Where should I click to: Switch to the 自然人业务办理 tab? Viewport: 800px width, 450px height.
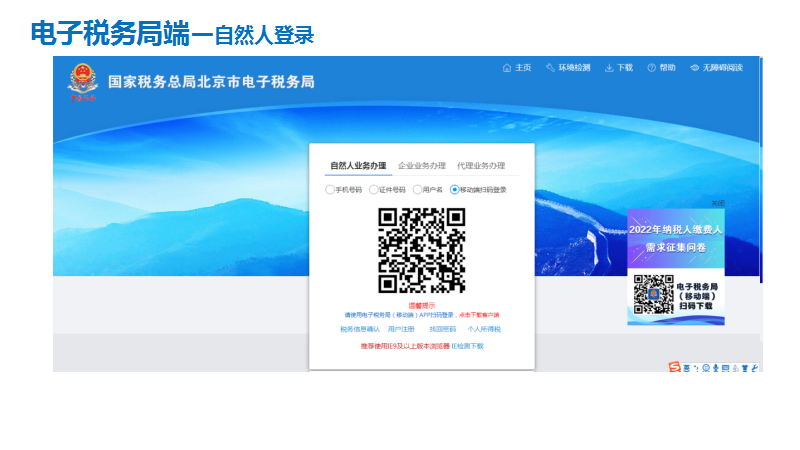pos(358,166)
